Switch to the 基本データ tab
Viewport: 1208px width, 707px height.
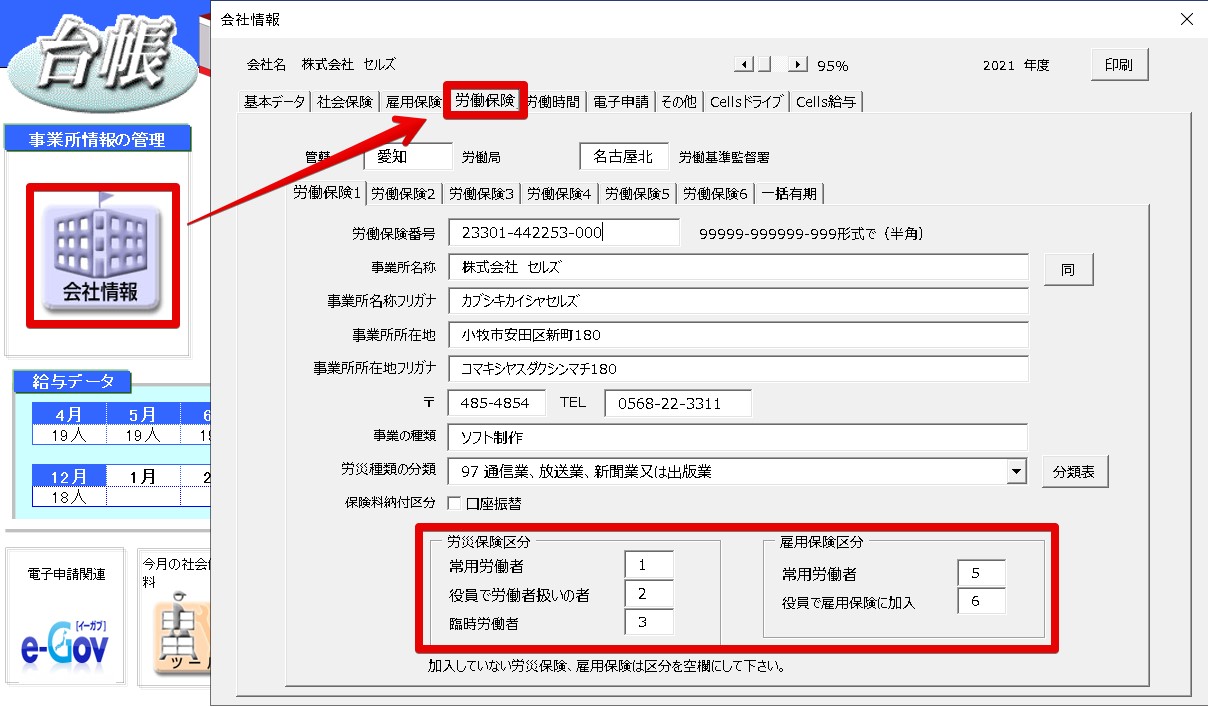click(275, 101)
